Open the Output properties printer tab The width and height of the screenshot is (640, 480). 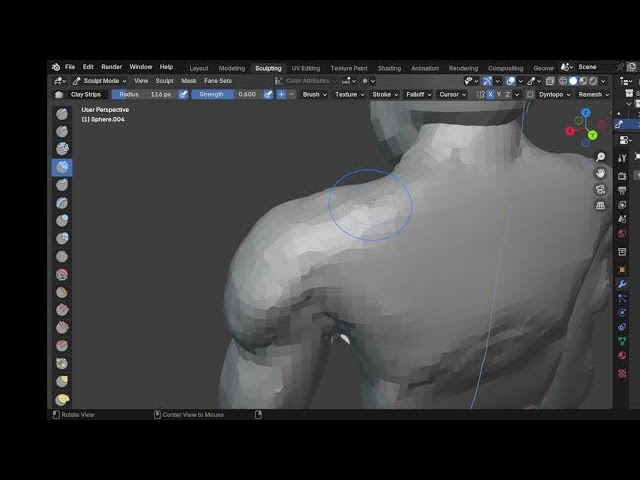[x=622, y=190]
